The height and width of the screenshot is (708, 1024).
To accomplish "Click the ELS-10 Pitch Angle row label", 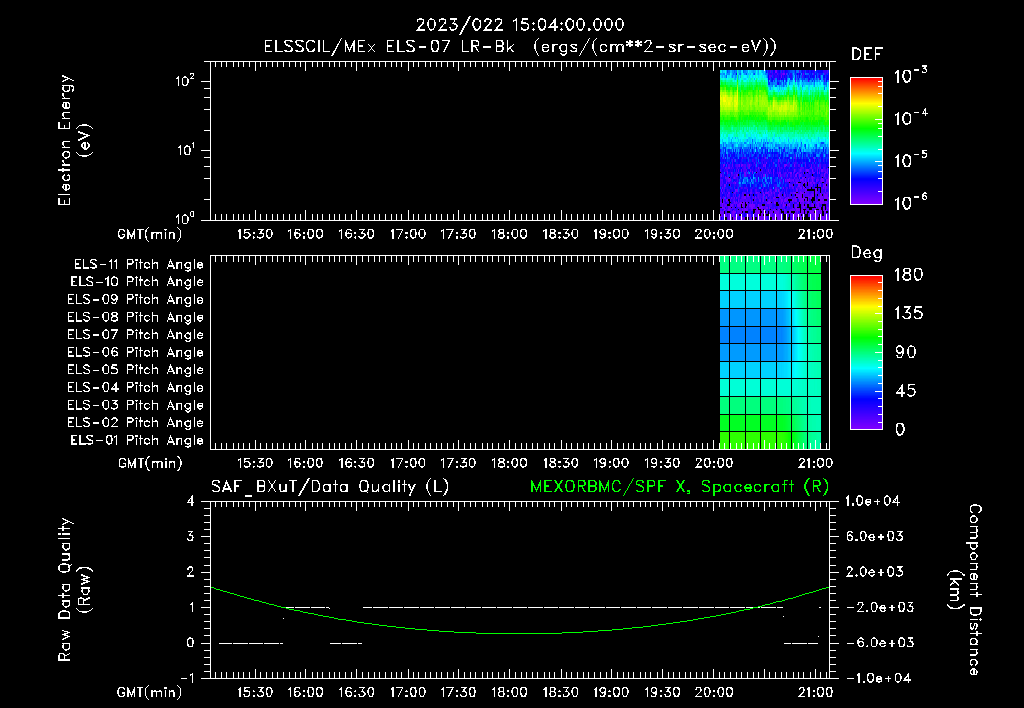I will [137, 282].
